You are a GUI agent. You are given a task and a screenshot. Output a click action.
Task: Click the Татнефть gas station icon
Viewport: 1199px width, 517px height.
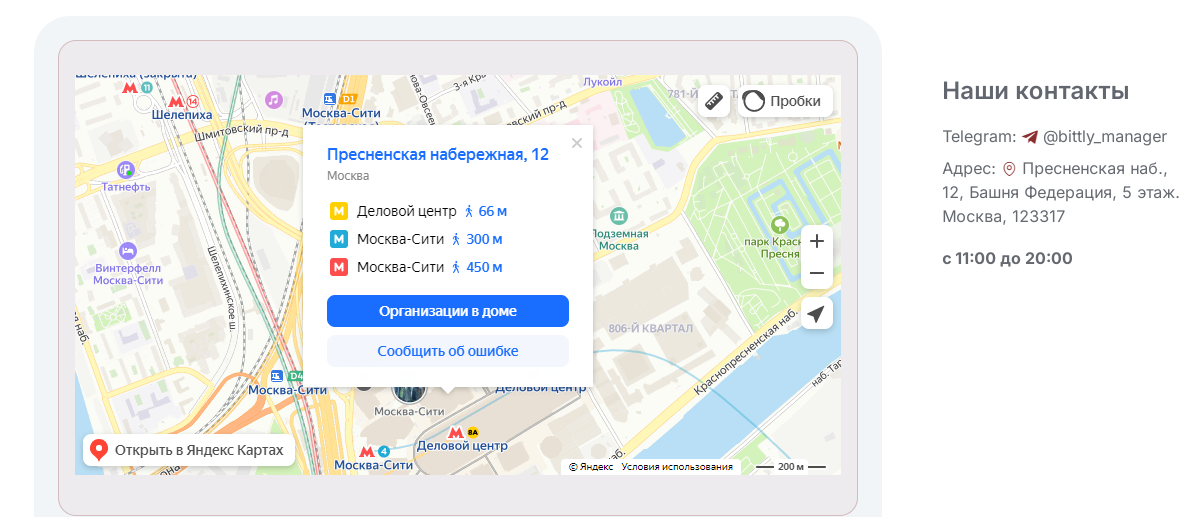pyautogui.click(x=126, y=170)
